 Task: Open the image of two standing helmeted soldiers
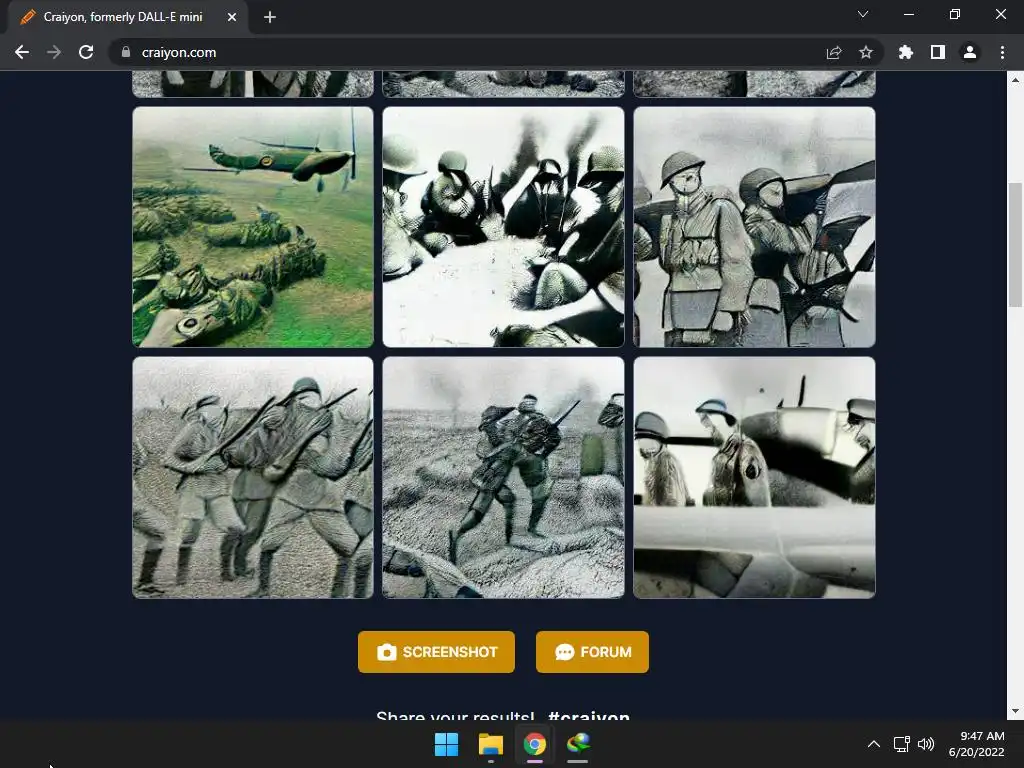tap(754, 227)
